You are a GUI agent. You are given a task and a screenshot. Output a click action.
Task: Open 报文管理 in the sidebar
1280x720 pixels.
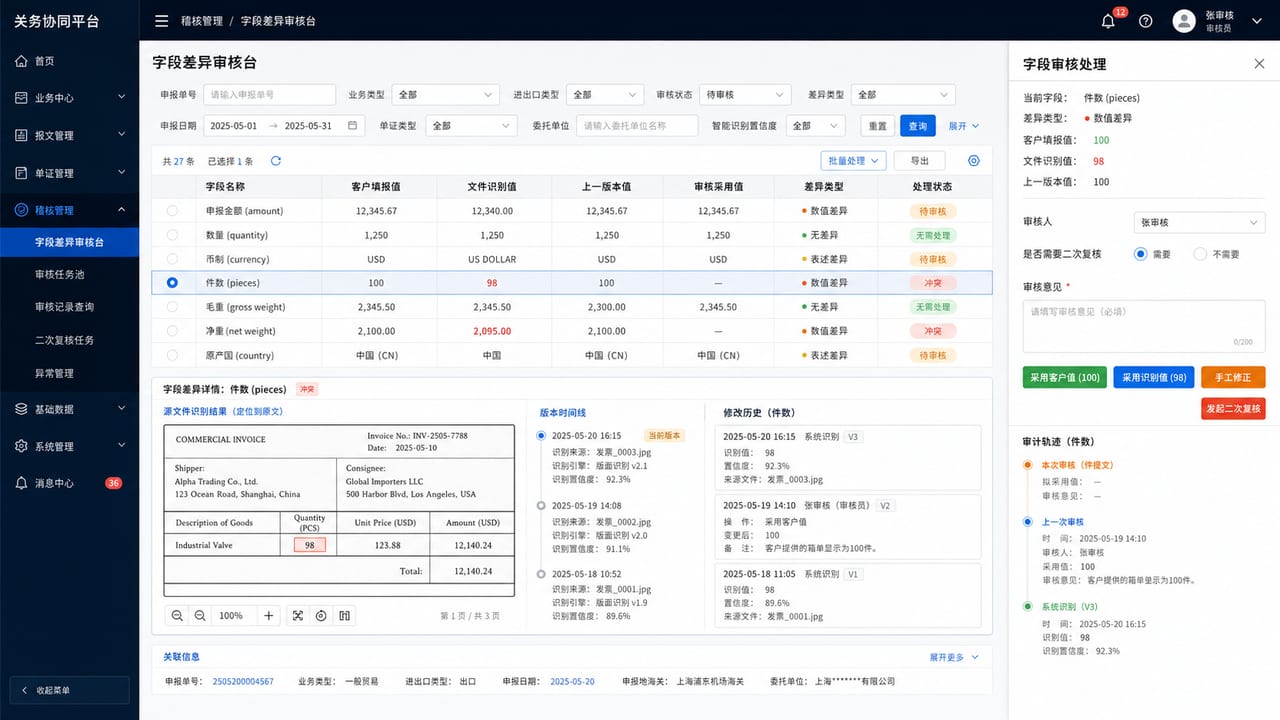pos(69,135)
